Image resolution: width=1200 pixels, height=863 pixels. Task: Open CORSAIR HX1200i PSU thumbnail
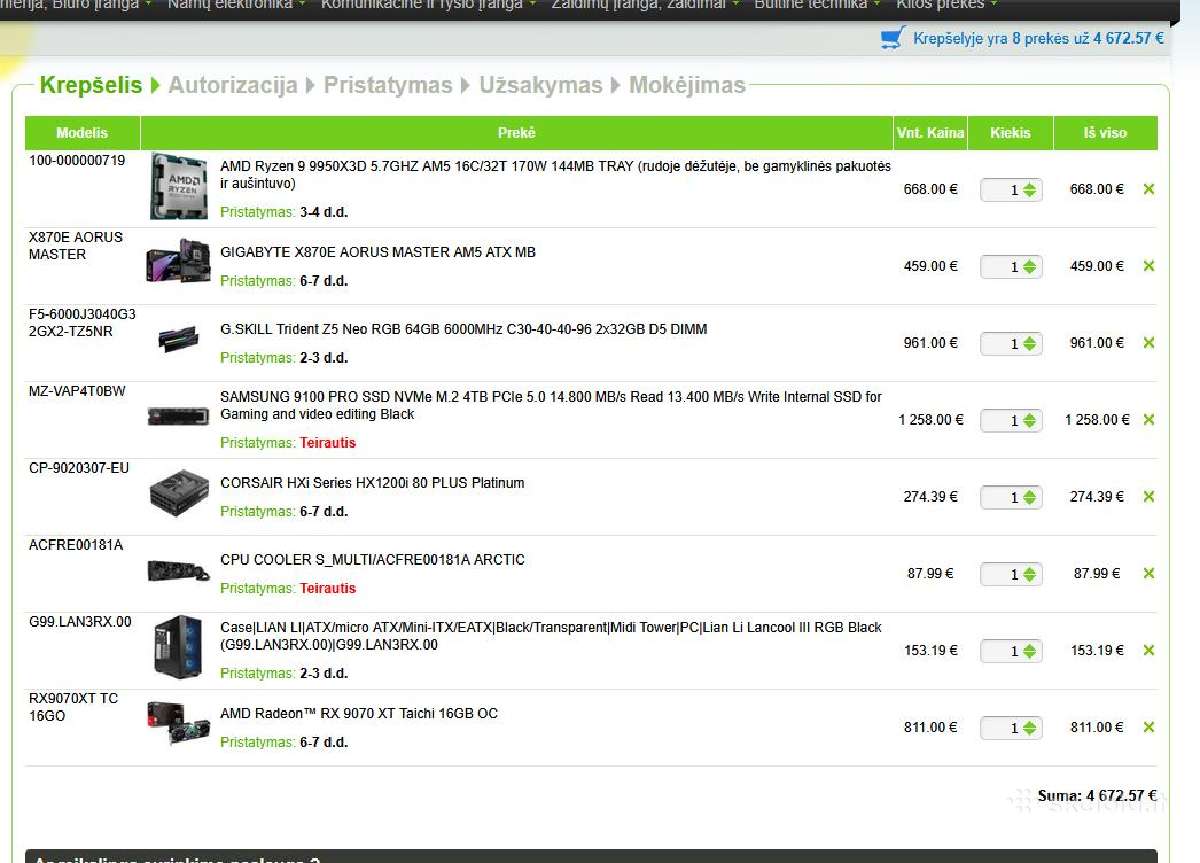click(x=179, y=493)
